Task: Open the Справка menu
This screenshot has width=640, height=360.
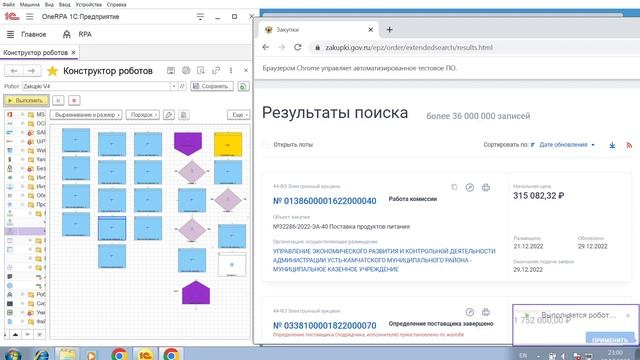Action: click(x=116, y=4)
